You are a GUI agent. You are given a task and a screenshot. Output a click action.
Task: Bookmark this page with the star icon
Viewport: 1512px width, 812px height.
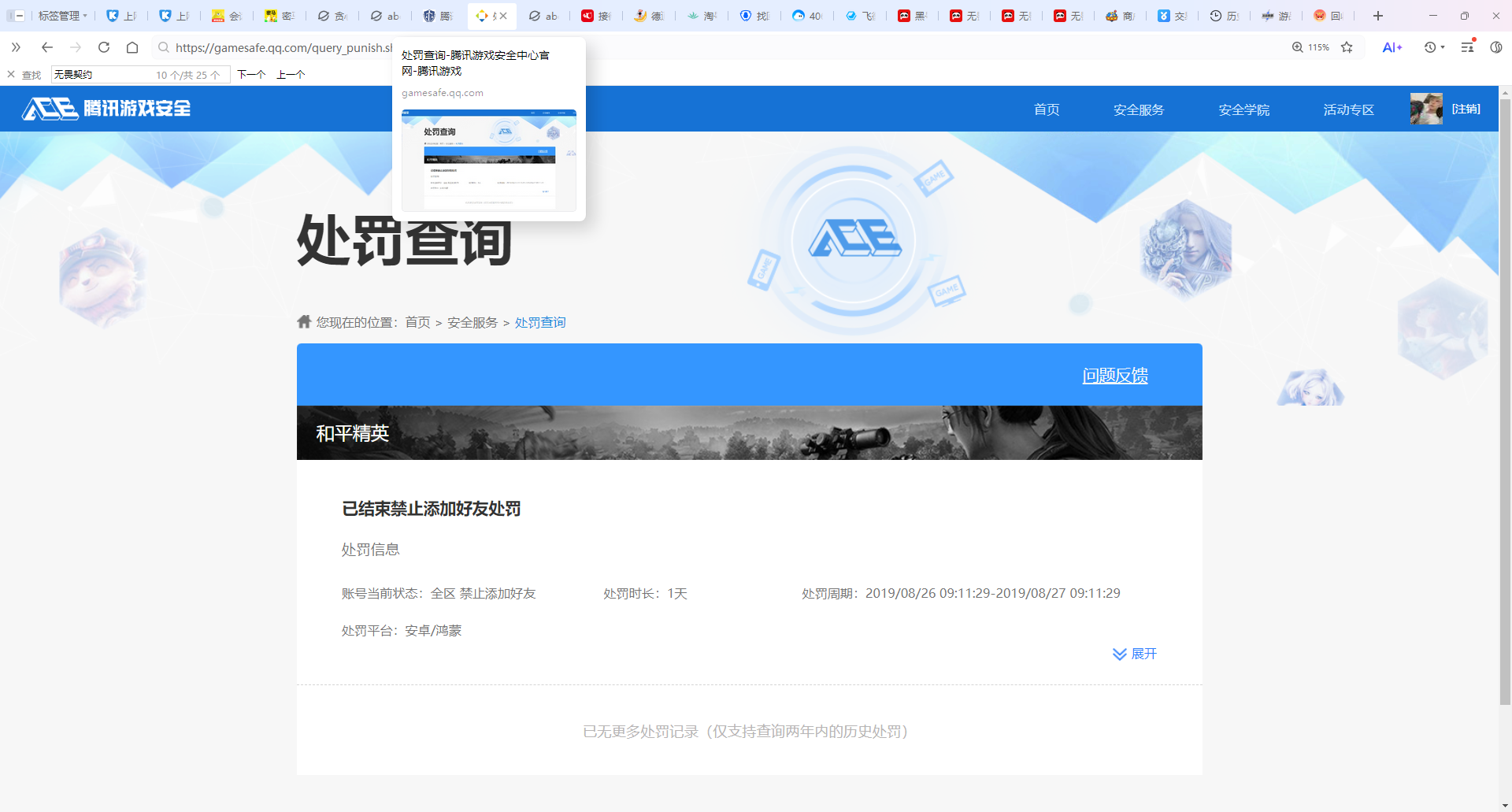point(1347,47)
